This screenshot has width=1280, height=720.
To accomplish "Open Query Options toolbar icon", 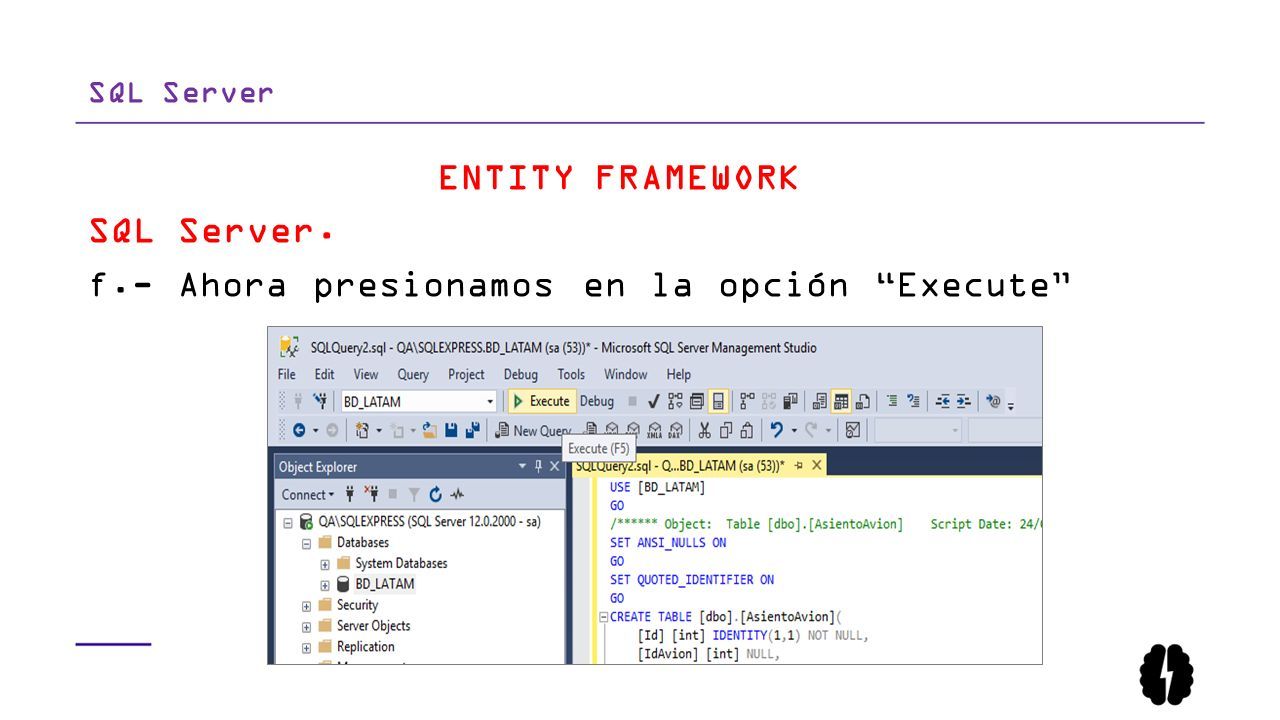I will [696, 401].
